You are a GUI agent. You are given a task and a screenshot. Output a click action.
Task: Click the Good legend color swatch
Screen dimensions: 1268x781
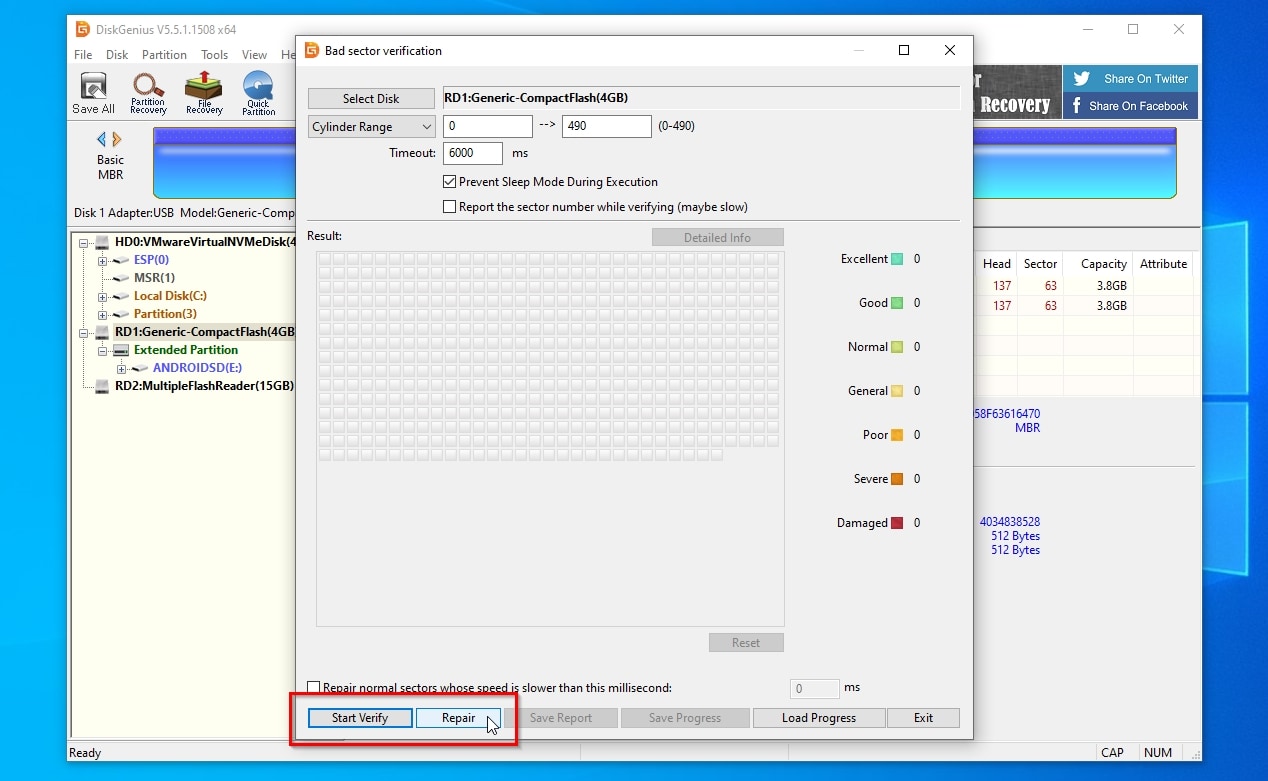click(897, 303)
